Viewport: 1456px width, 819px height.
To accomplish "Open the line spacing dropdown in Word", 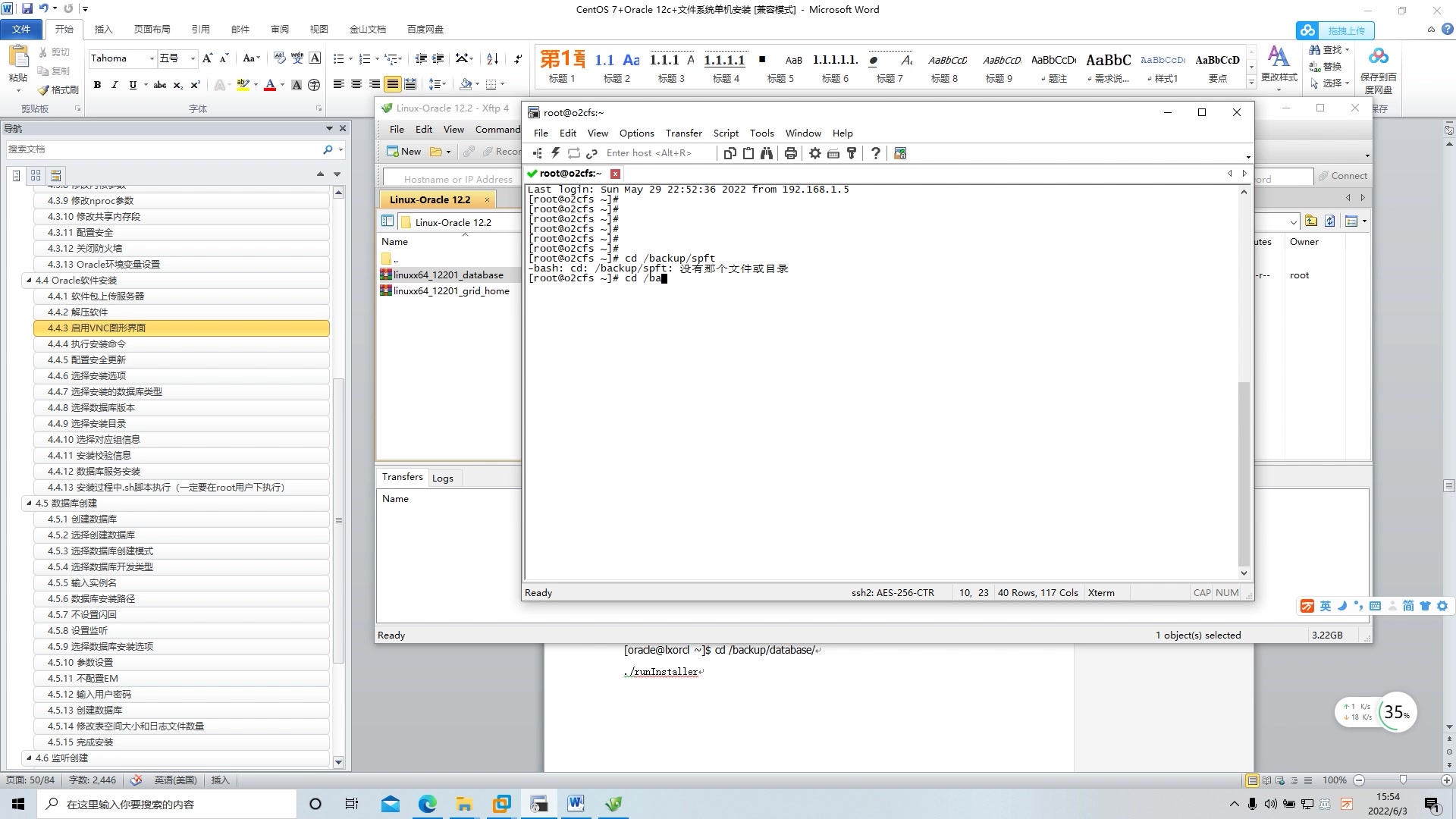I will (437, 84).
